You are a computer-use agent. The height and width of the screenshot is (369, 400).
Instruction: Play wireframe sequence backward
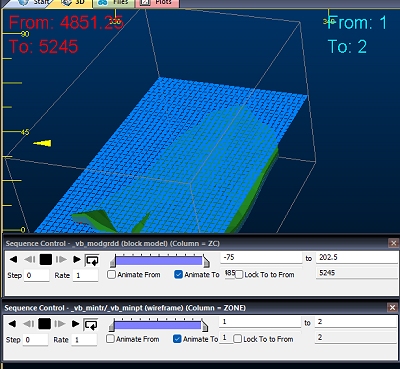[12, 324]
